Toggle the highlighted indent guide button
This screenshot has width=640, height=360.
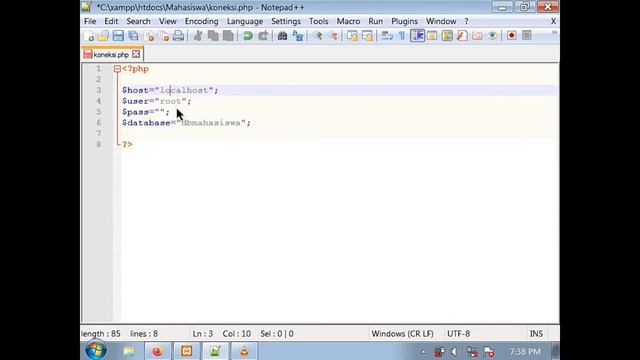point(417,36)
